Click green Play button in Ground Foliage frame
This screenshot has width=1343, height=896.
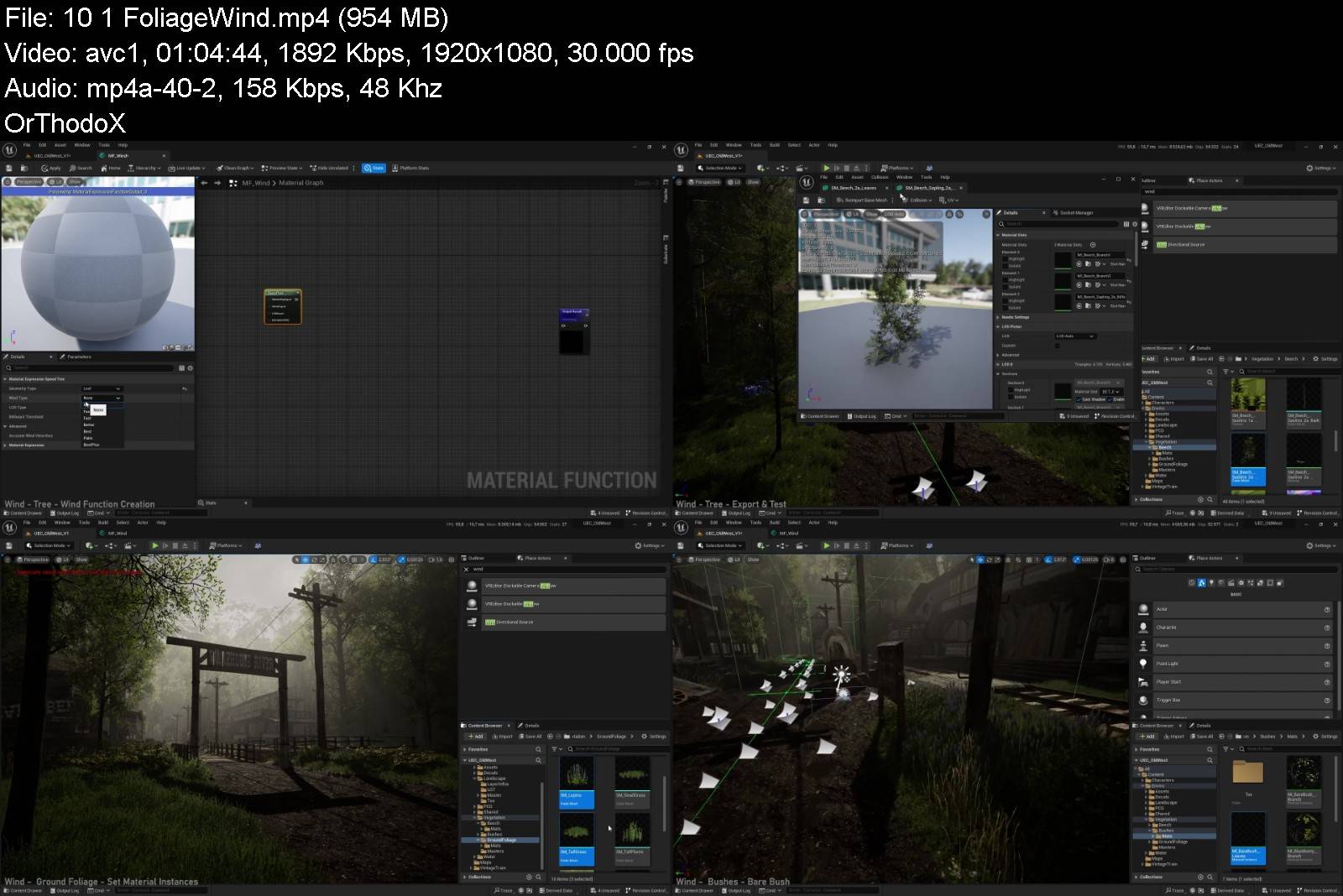(x=154, y=545)
